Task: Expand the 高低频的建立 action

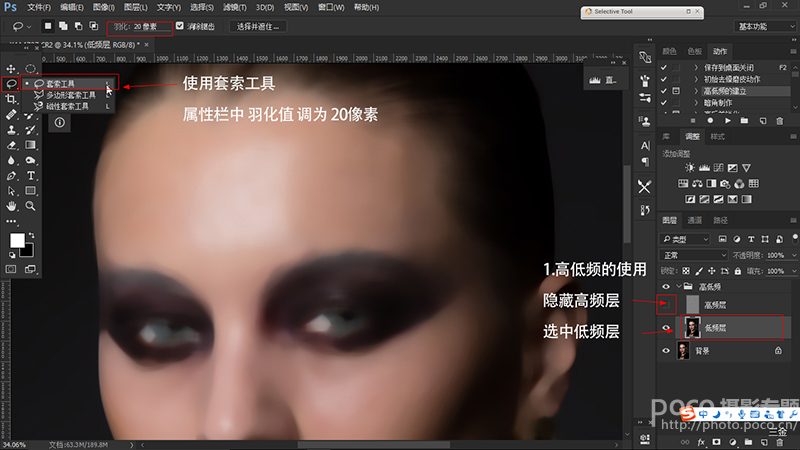Action: click(x=696, y=91)
